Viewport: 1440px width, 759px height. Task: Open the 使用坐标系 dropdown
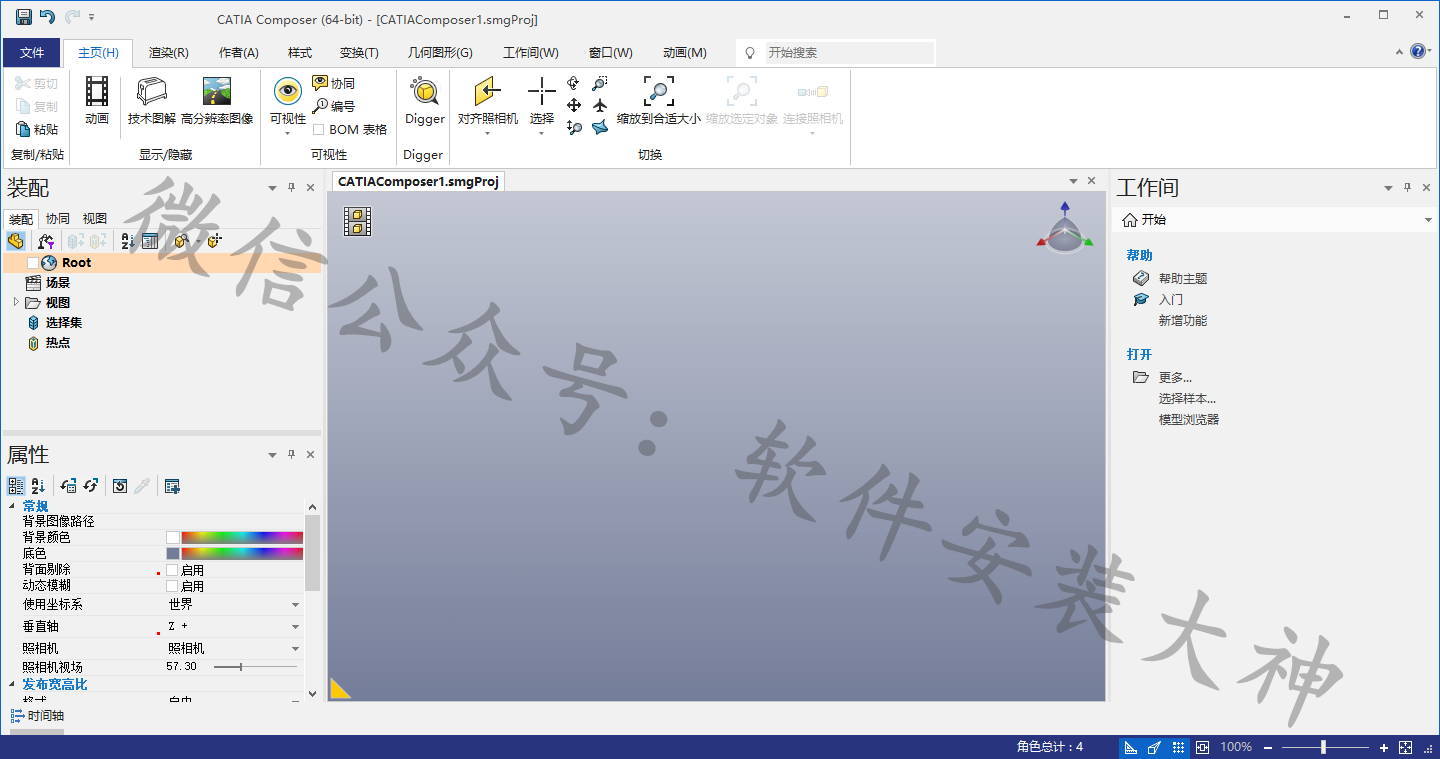(x=295, y=605)
